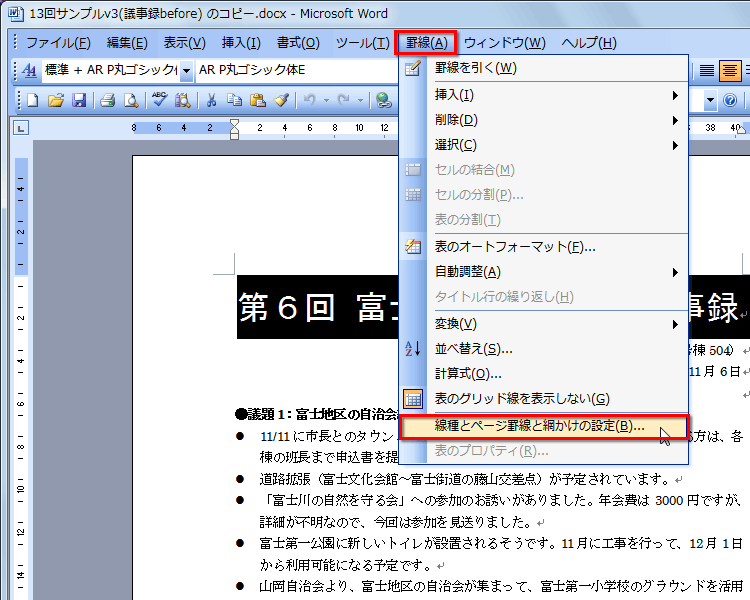Click the Print icon

107,100
